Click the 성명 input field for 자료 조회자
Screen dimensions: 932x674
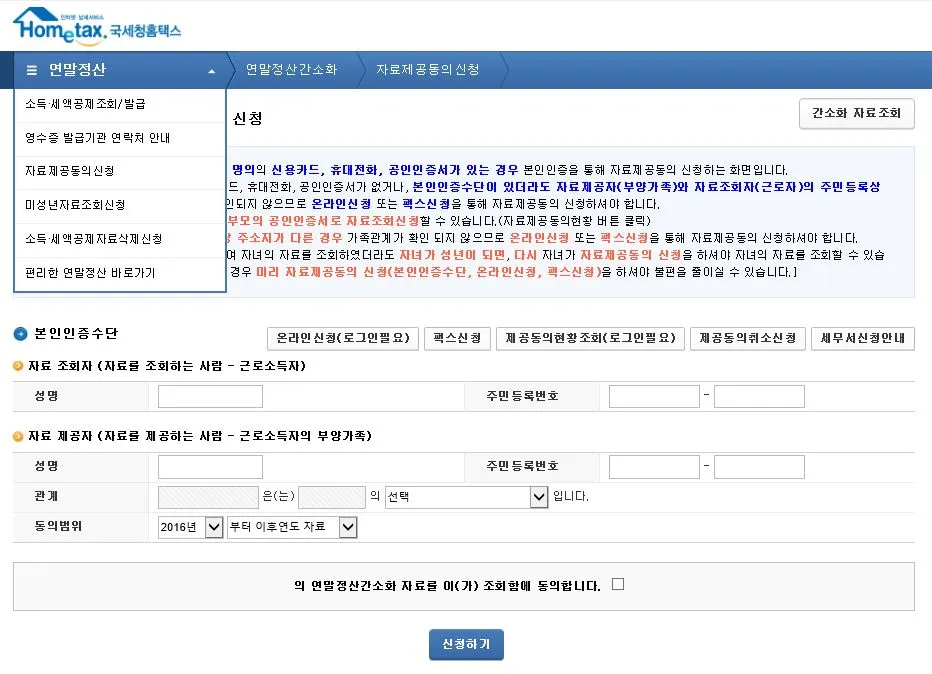tap(208, 396)
